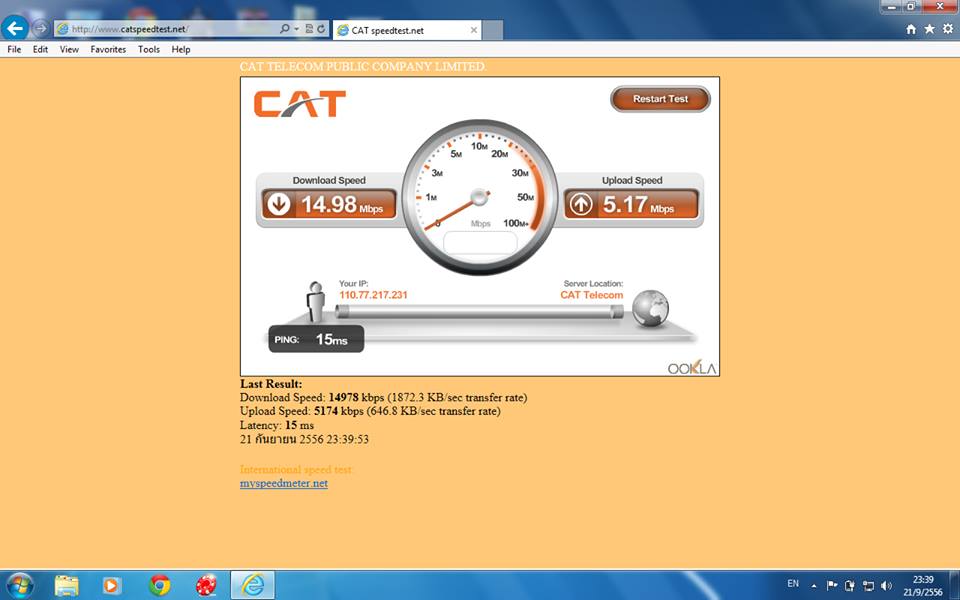Show hidden system tray icons
The image size is (960, 600).
click(814, 586)
